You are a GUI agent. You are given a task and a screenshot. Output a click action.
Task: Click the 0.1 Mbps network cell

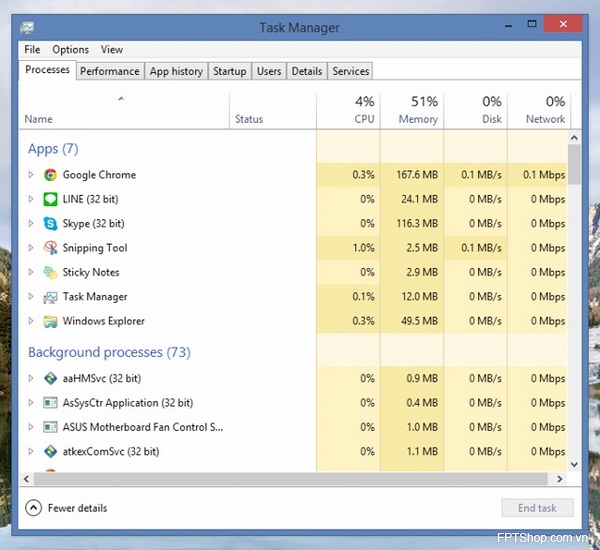click(x=537, y=175)
